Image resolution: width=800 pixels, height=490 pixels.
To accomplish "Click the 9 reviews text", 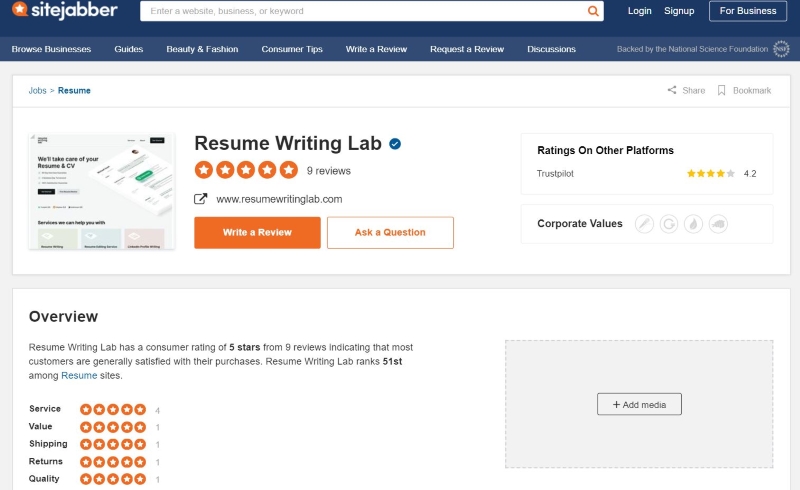I will click(x=329, y=170).
